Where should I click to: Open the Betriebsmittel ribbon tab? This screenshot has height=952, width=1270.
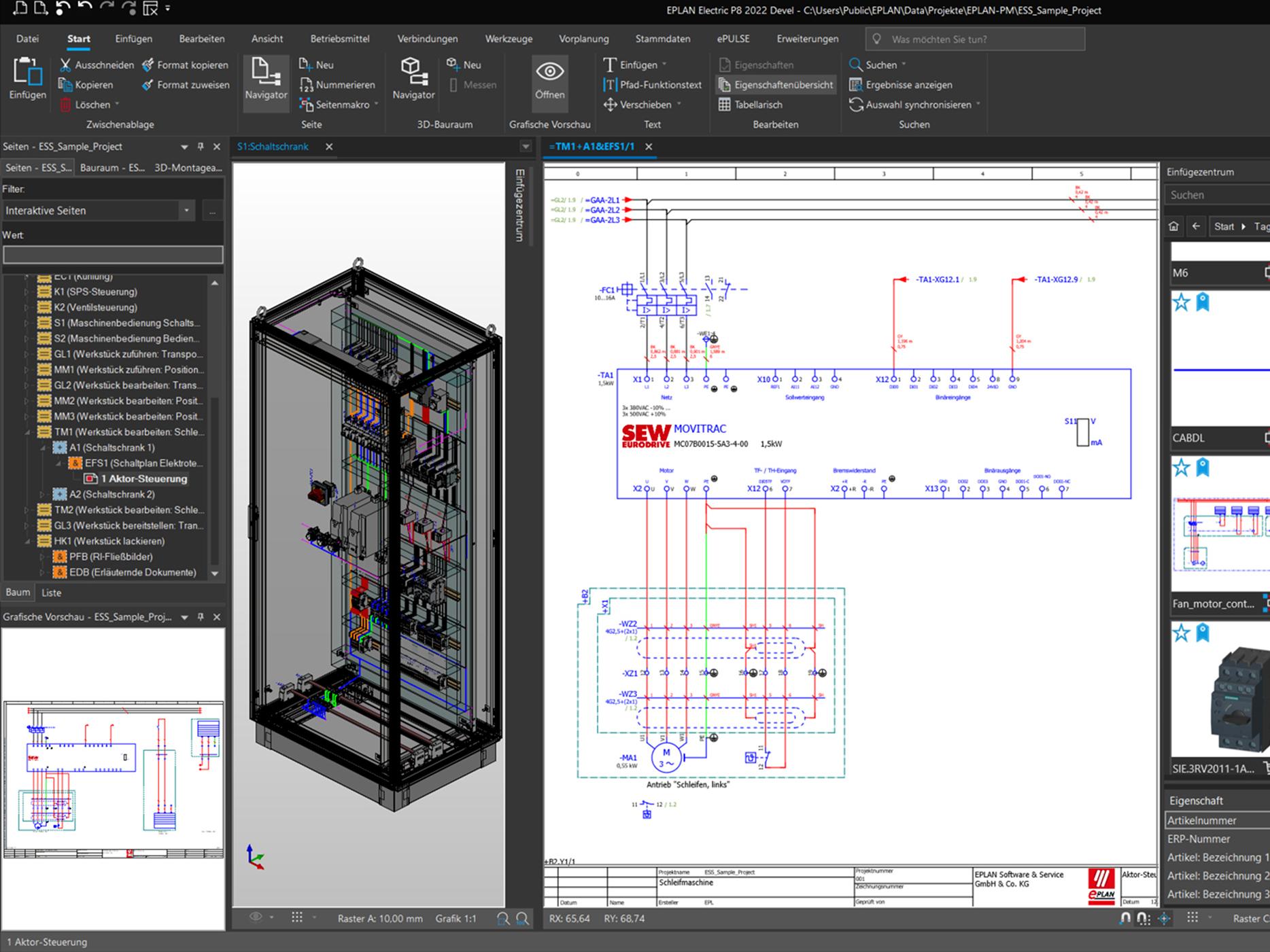coord(340,39)
